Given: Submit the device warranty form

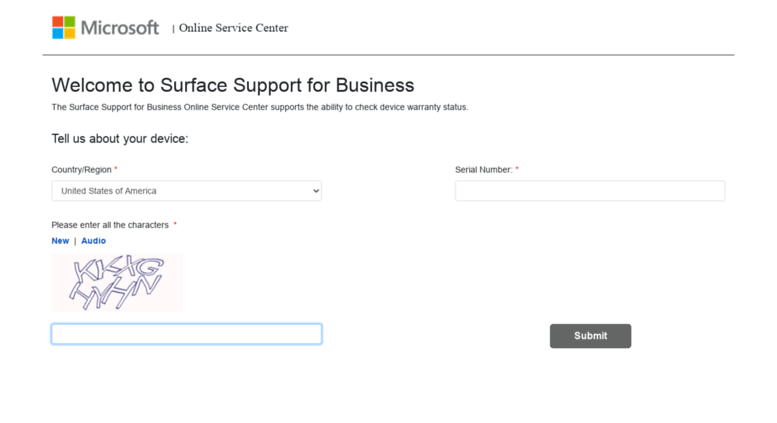Looking at the screenshot, I should click(590, 336).
